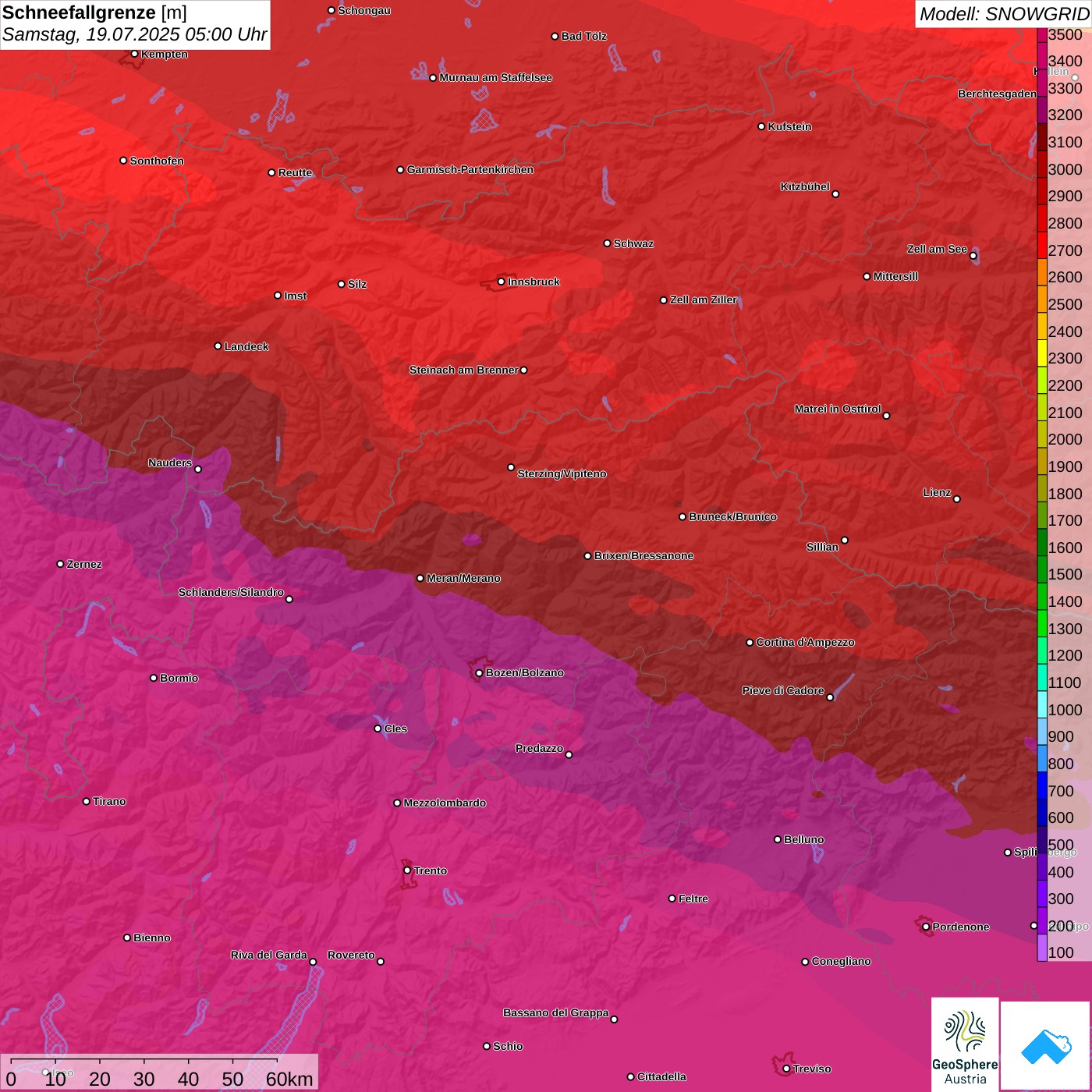This screenshot has width=1092, height=1092.
Task: Click the GeoSphere Austria logo
Action: pos(965,1044)
